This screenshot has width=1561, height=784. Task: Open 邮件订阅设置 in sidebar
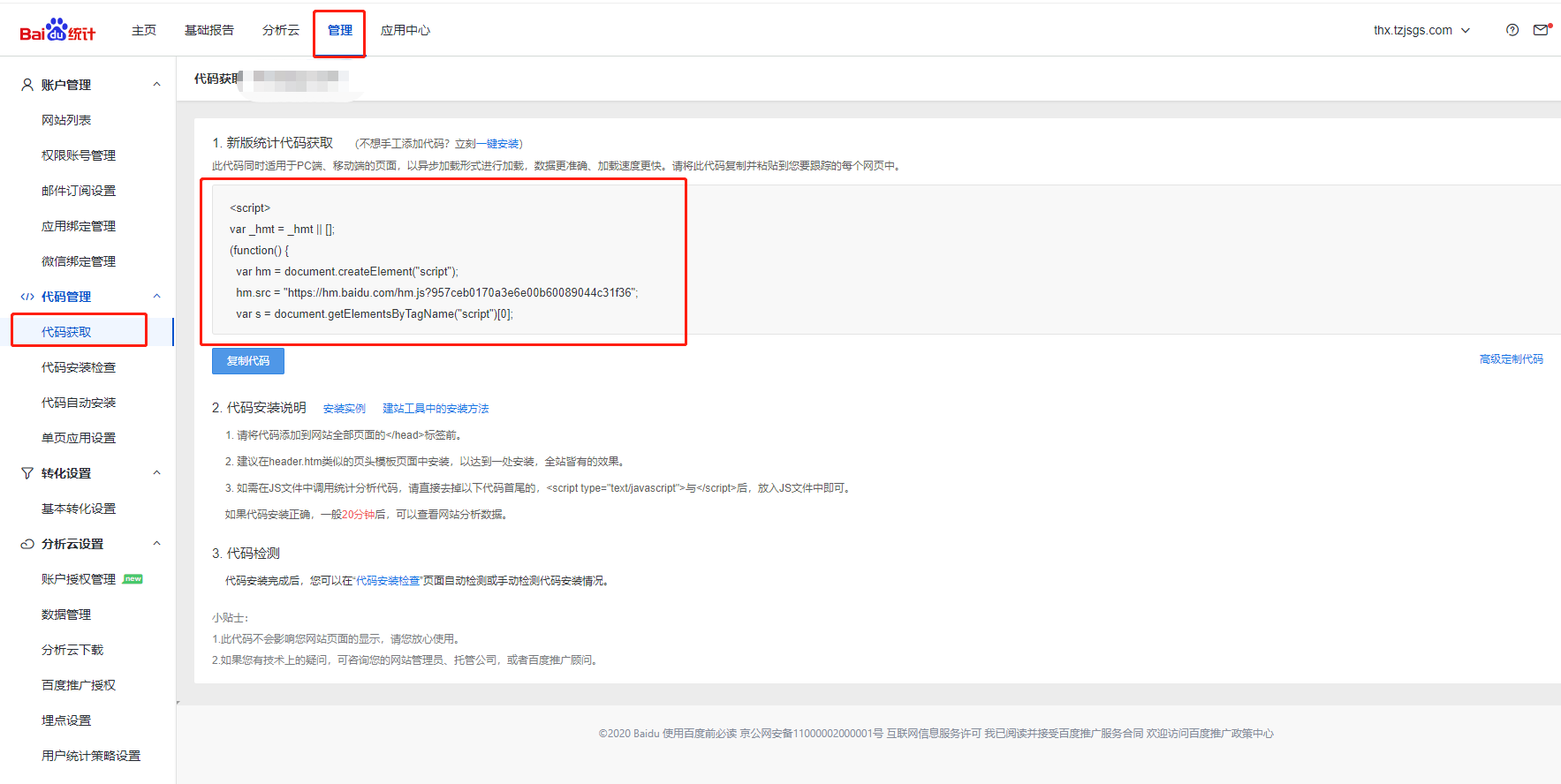point(79,191)
